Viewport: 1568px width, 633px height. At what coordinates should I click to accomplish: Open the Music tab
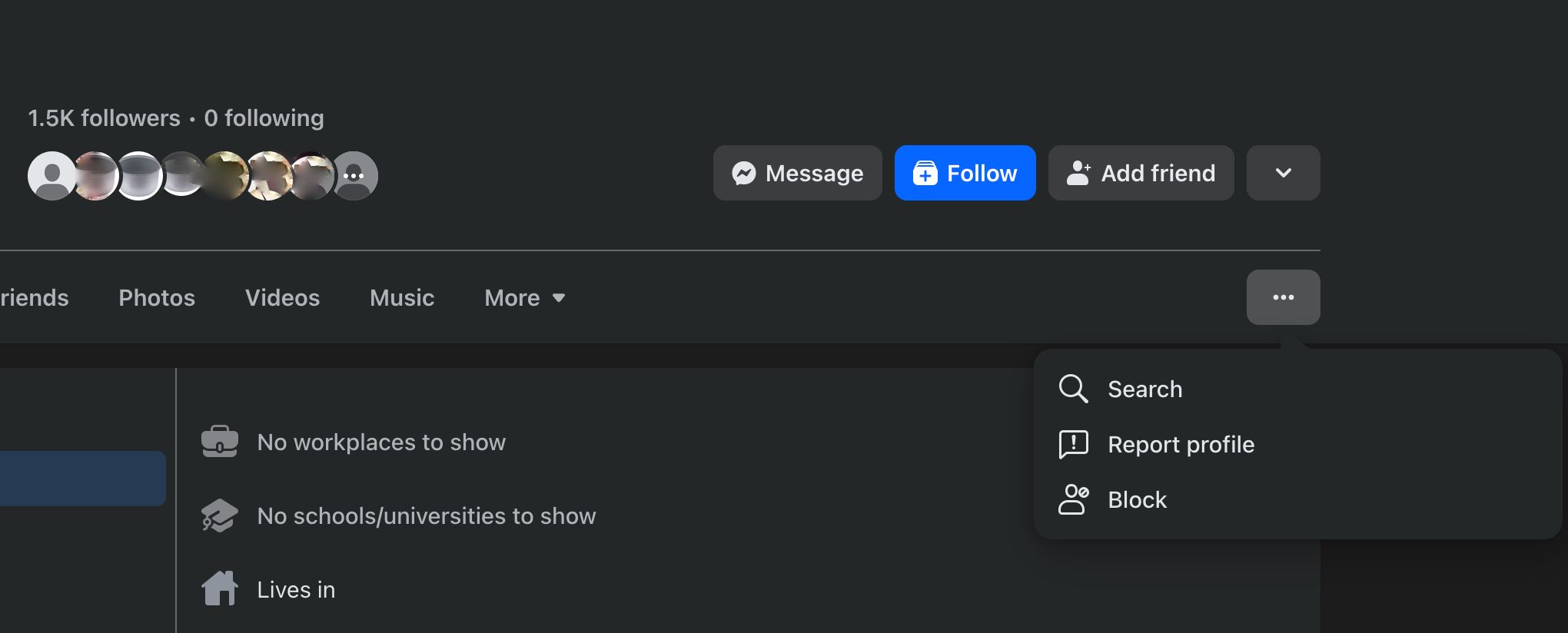pos(402,298)
